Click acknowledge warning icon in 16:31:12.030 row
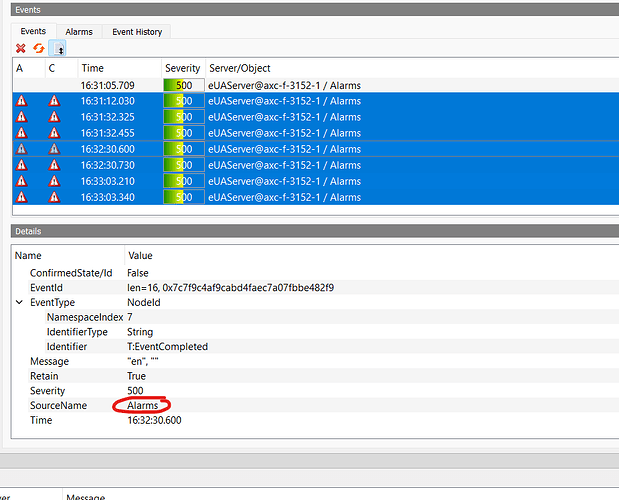 22,101
